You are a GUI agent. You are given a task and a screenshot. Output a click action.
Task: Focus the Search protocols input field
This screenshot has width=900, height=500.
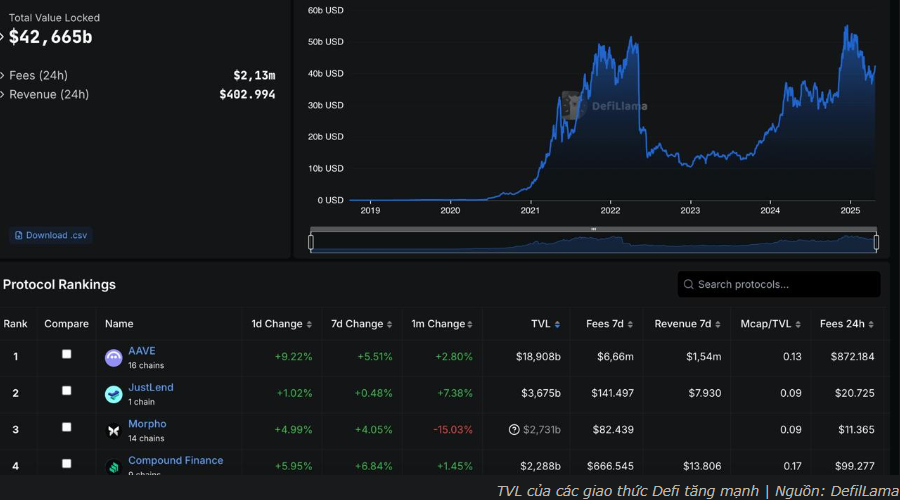coord(779,284)
